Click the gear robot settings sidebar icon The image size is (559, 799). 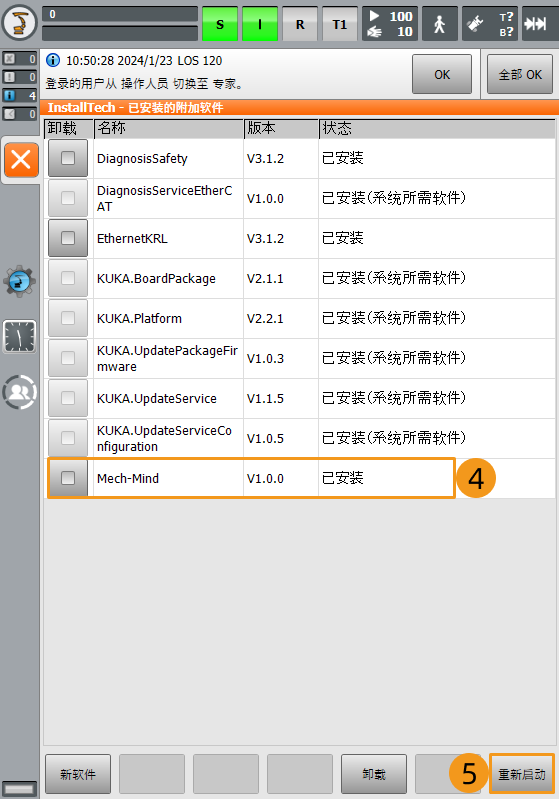pos(19,280)
